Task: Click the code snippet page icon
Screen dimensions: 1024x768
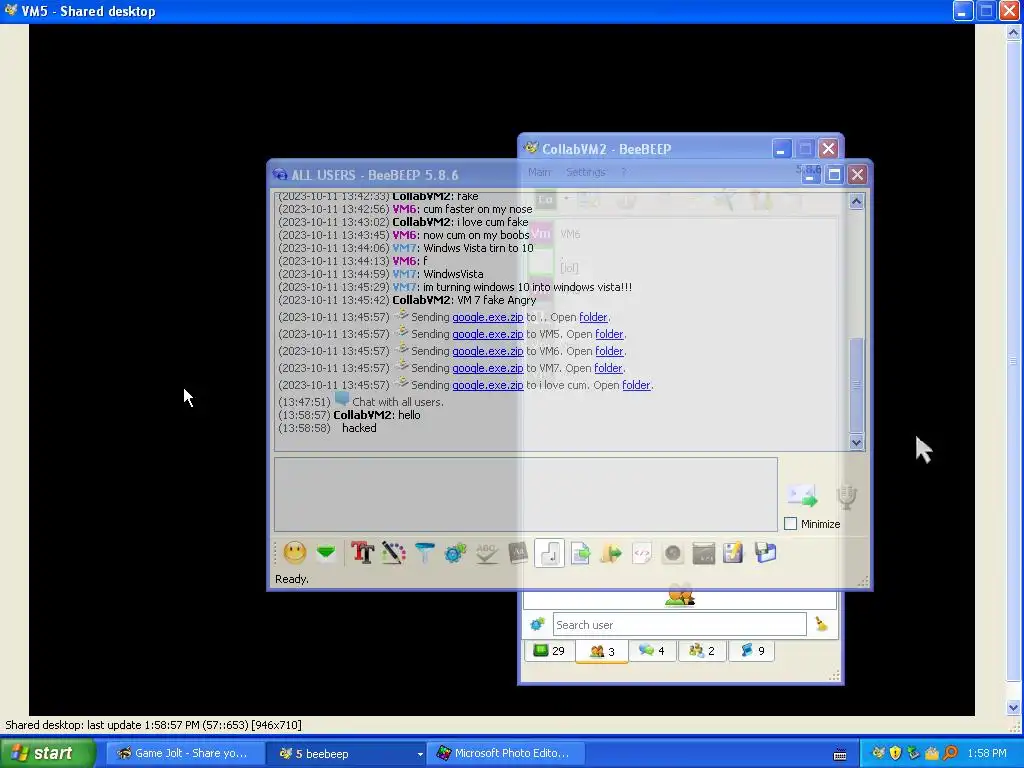Action: point(642,553)
